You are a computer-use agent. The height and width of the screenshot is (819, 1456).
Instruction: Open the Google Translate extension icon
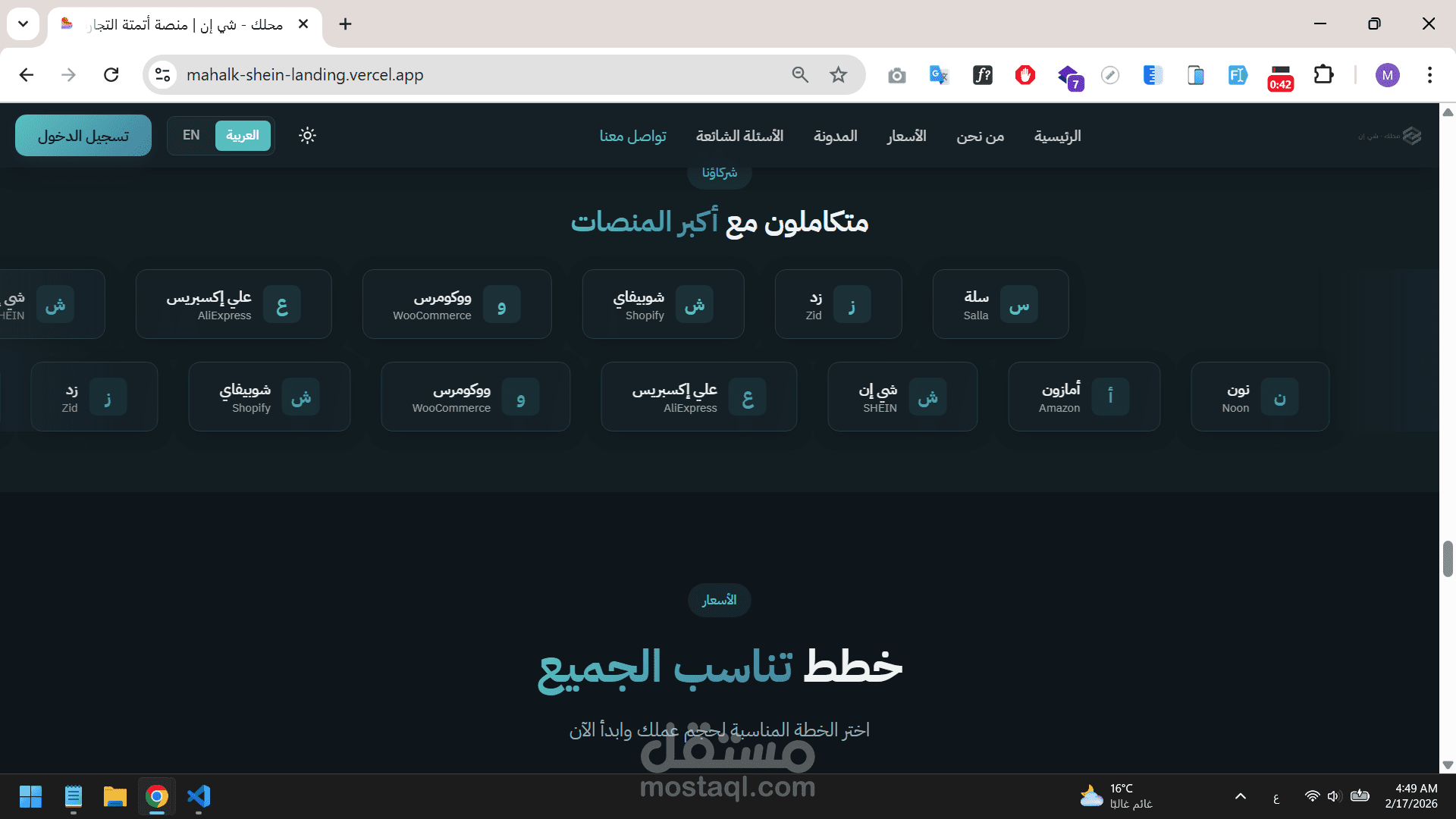939,75
